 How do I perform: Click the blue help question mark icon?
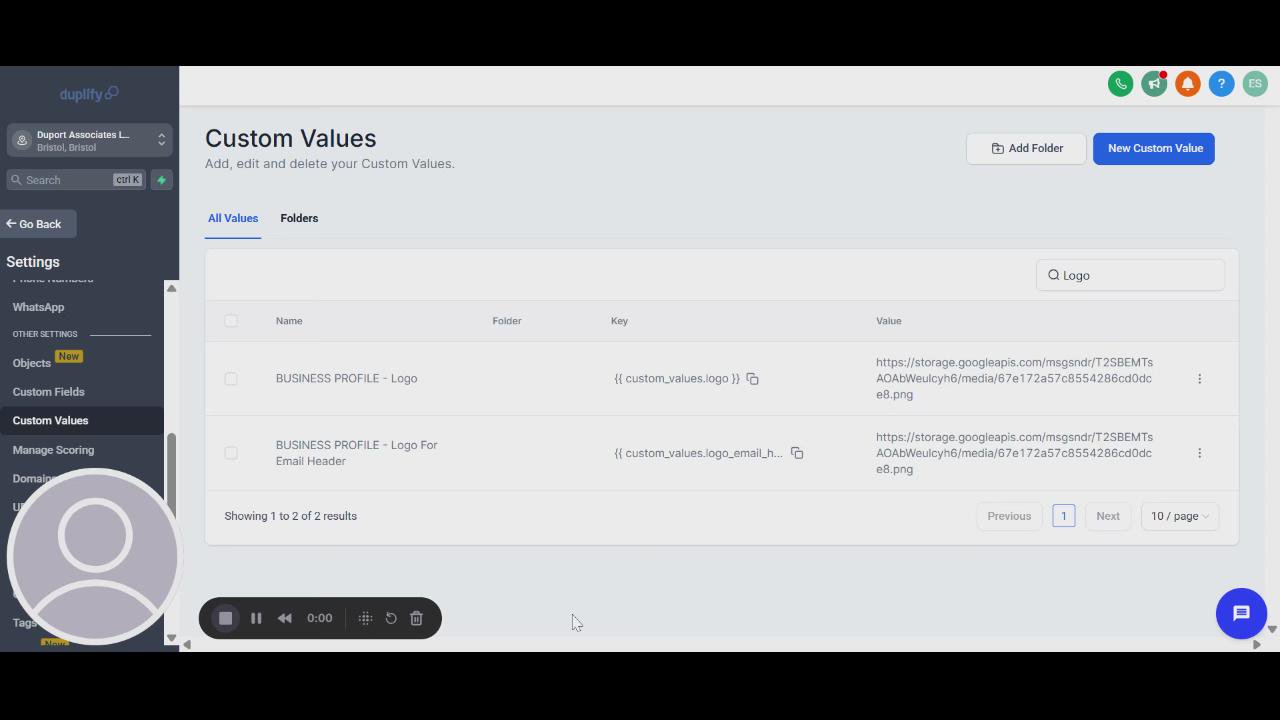click(x=1221, y=84)
